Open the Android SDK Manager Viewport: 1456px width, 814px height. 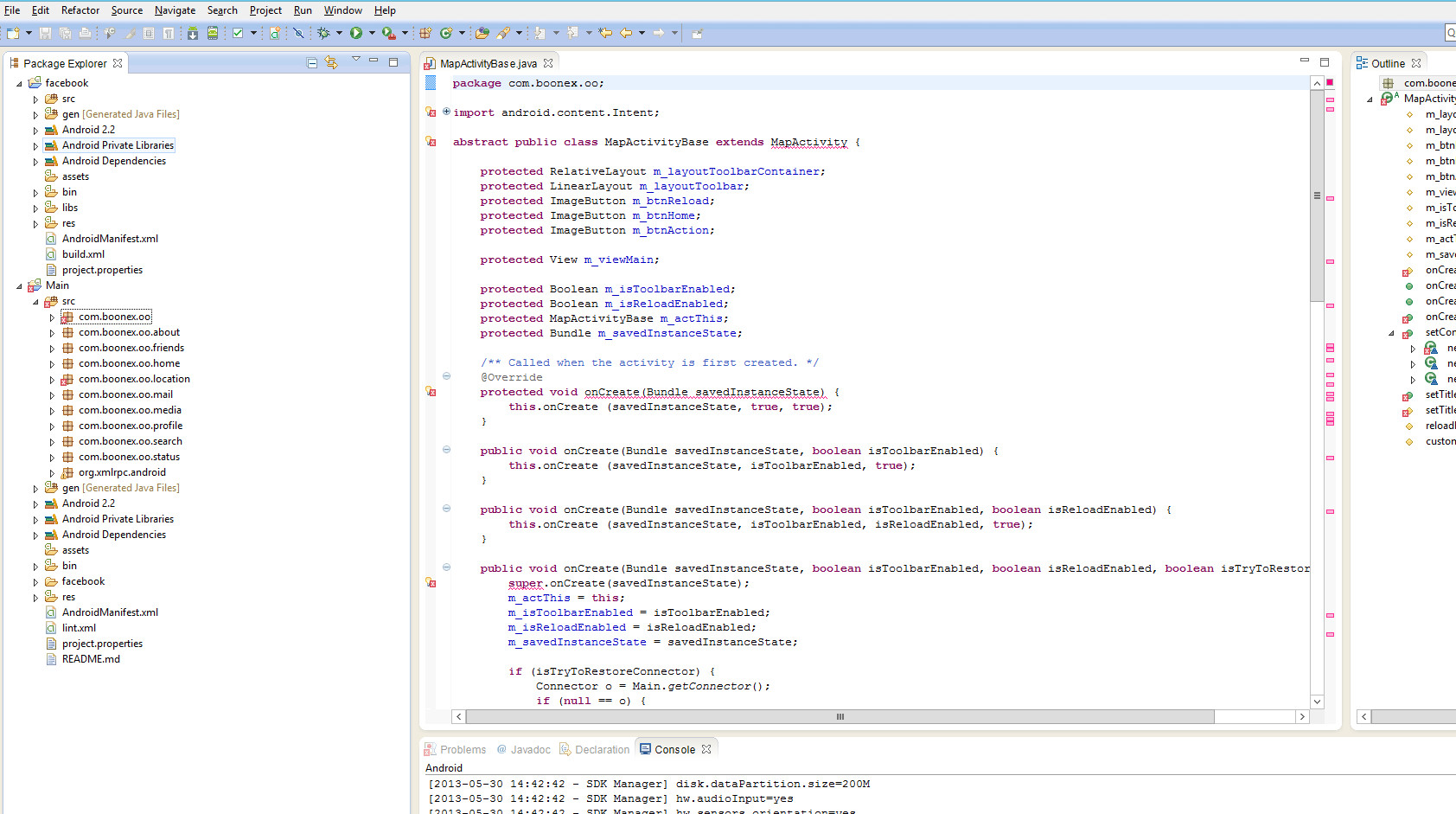193,33
